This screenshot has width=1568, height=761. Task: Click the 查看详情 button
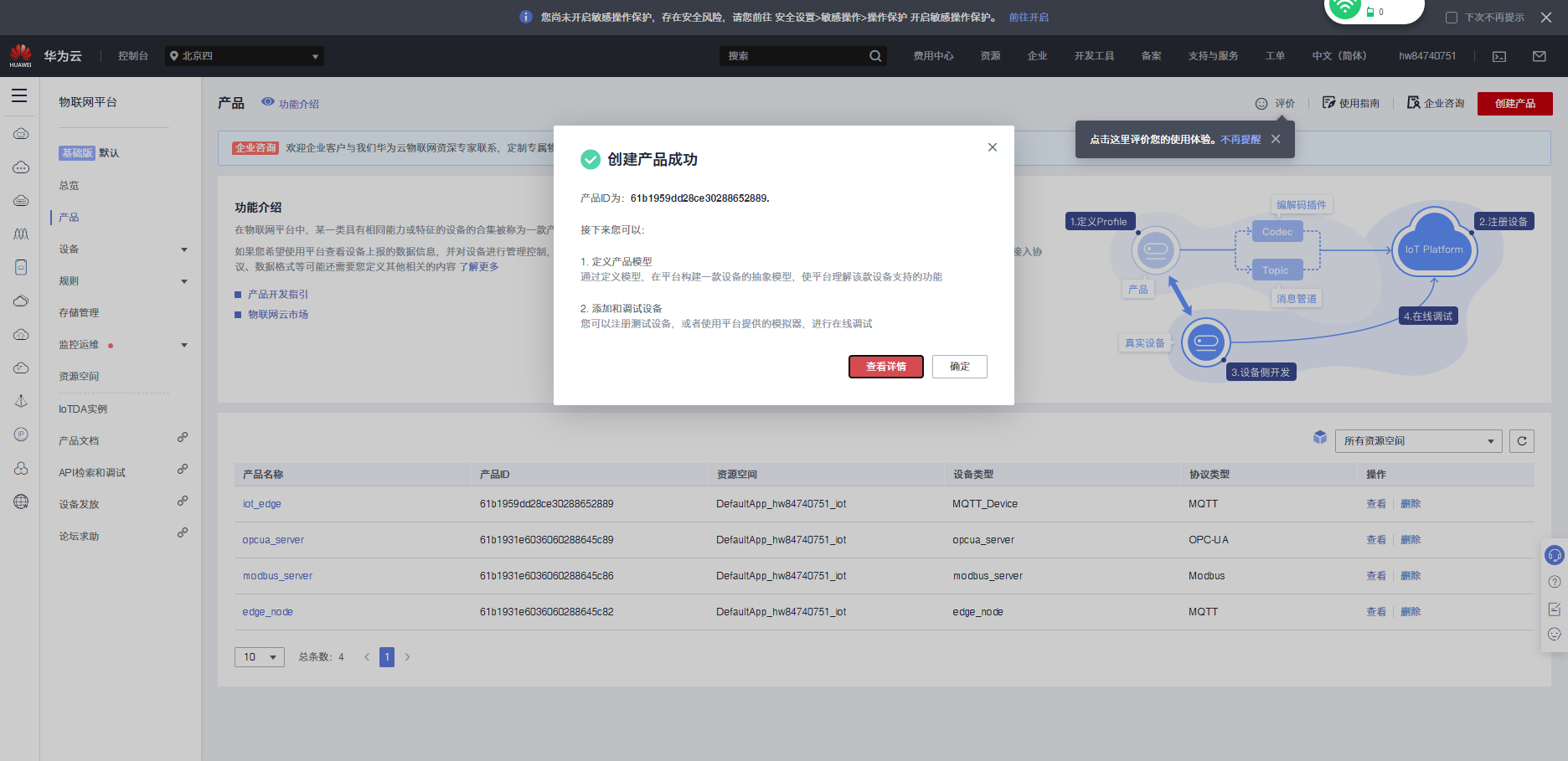pos(886,367)
